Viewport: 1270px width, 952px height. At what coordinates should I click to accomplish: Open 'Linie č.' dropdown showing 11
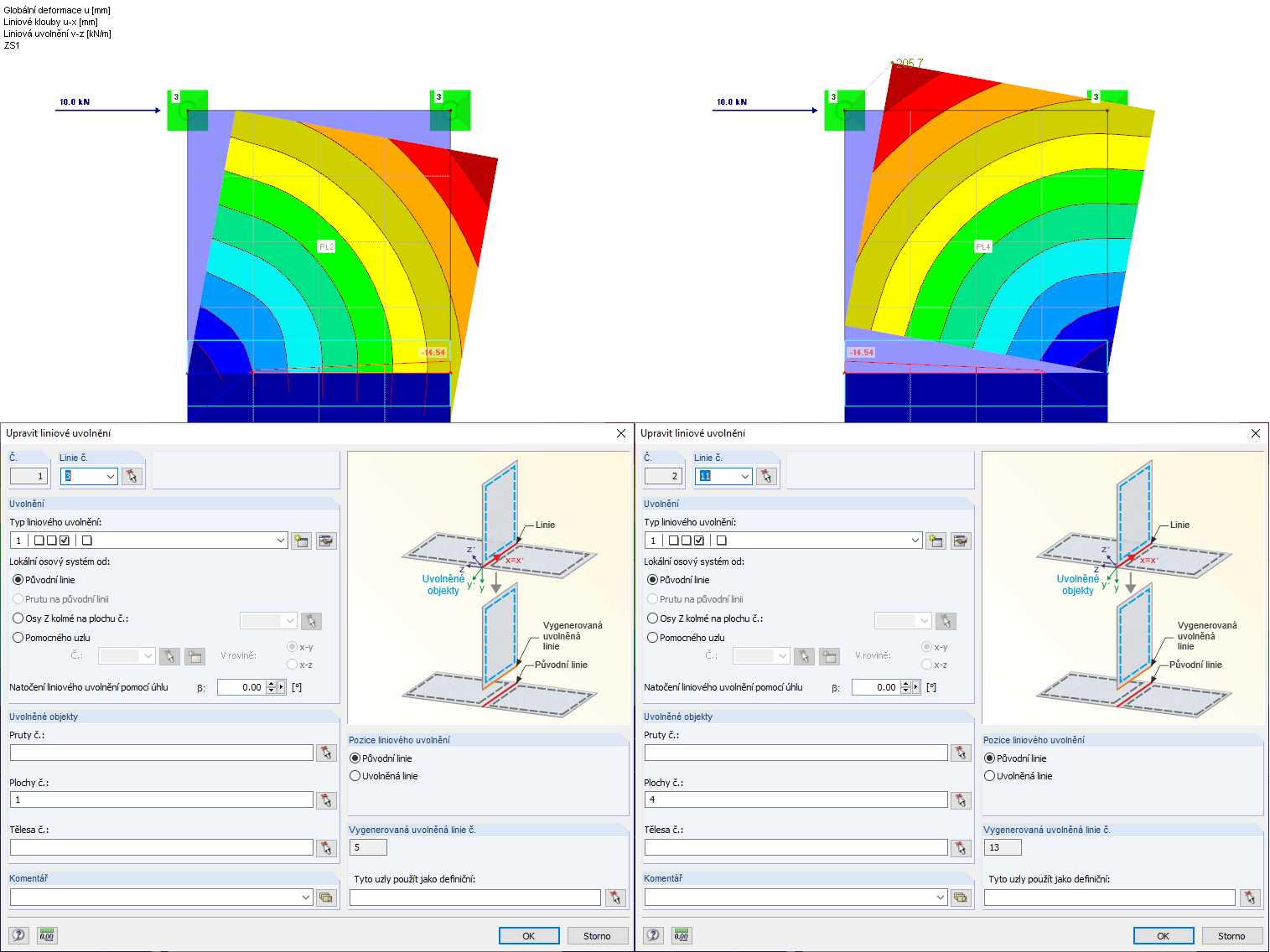744,476
